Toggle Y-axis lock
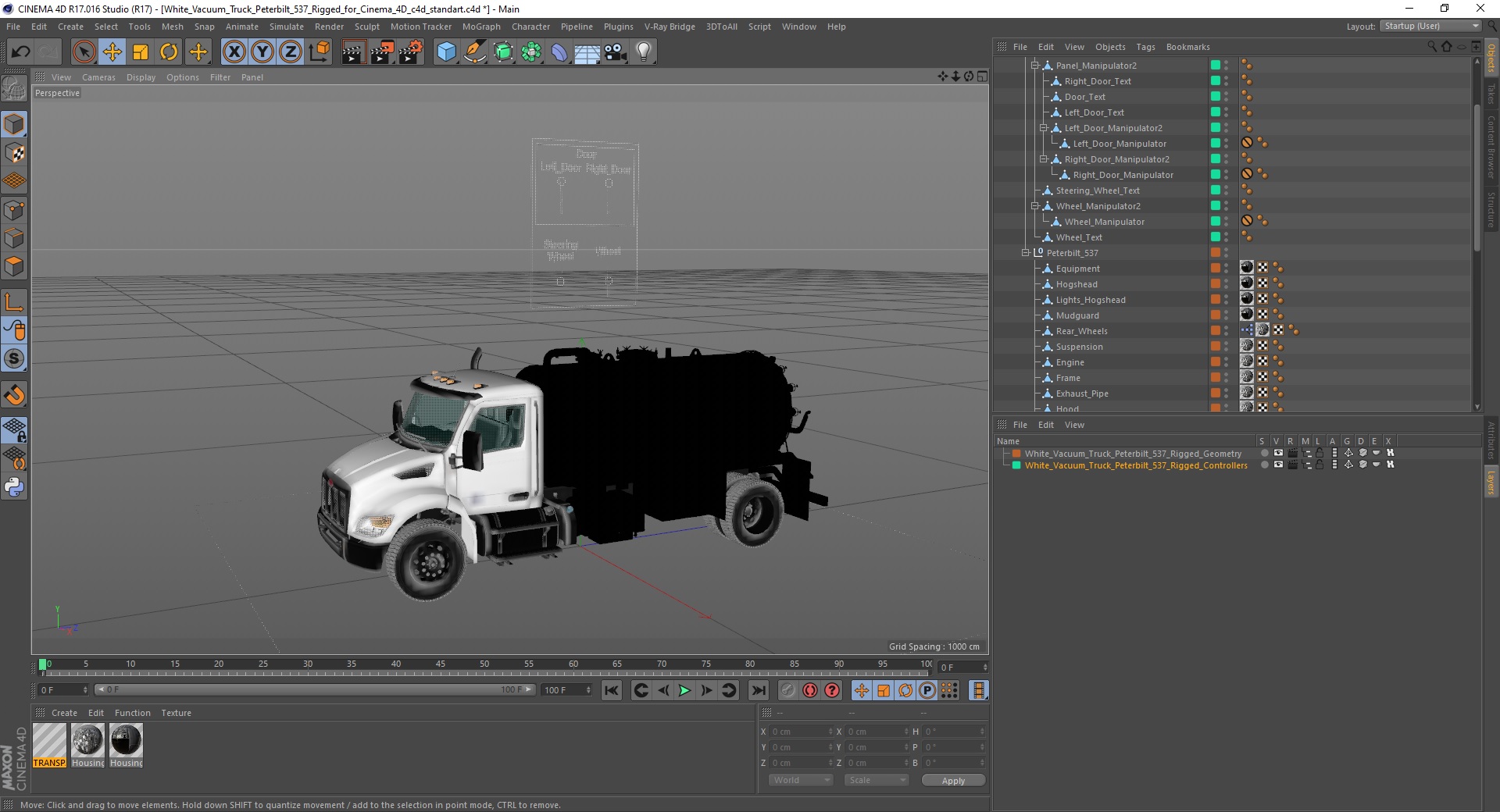The width and height of the screenshot is (1500, 812). pos(262,52)
